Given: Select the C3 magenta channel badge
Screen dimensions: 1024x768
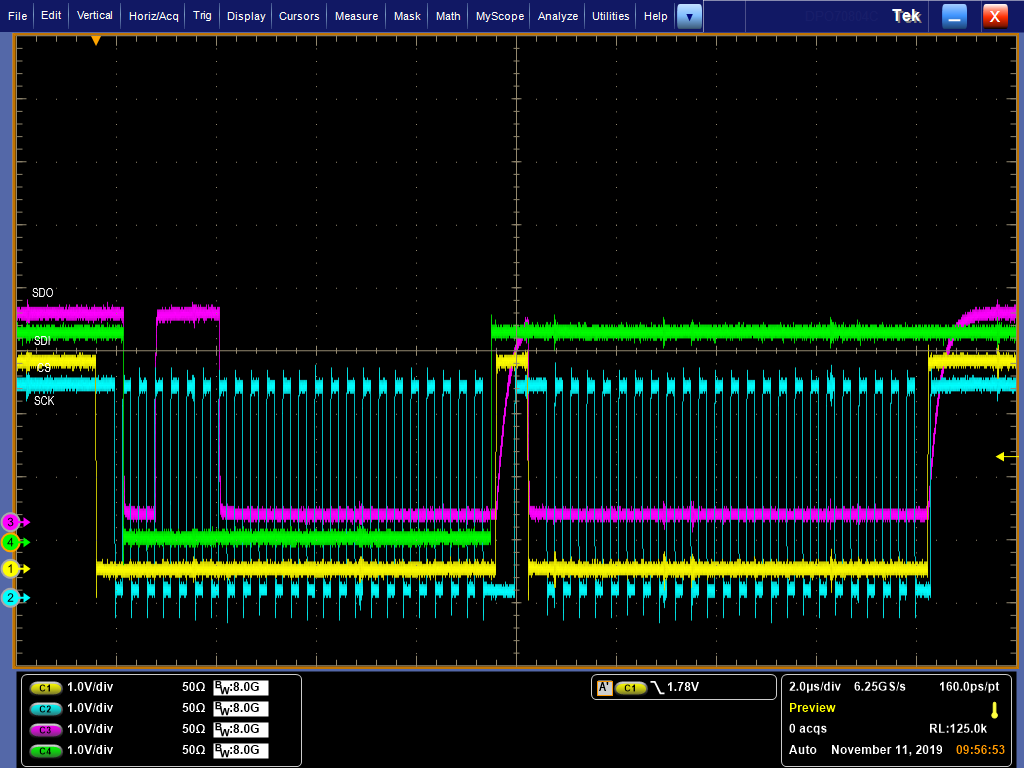Looking at the screenshot, I should coord(46,729).
